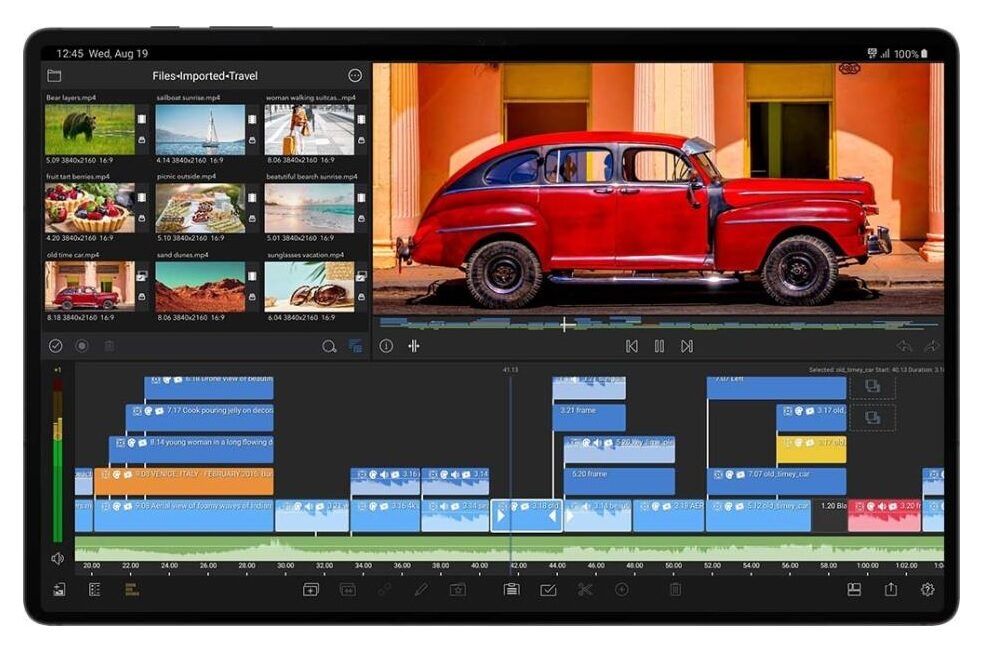
Task: Toggle multi-select checkmark in library panel
Action: 56,346
